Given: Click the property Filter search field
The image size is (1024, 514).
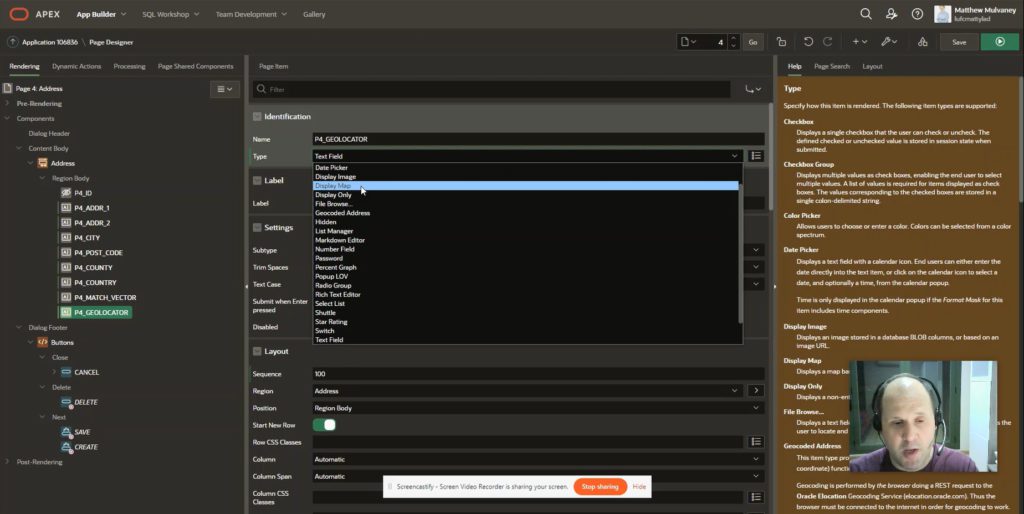Looking at the screenshot, I should (x=493, y=89).
